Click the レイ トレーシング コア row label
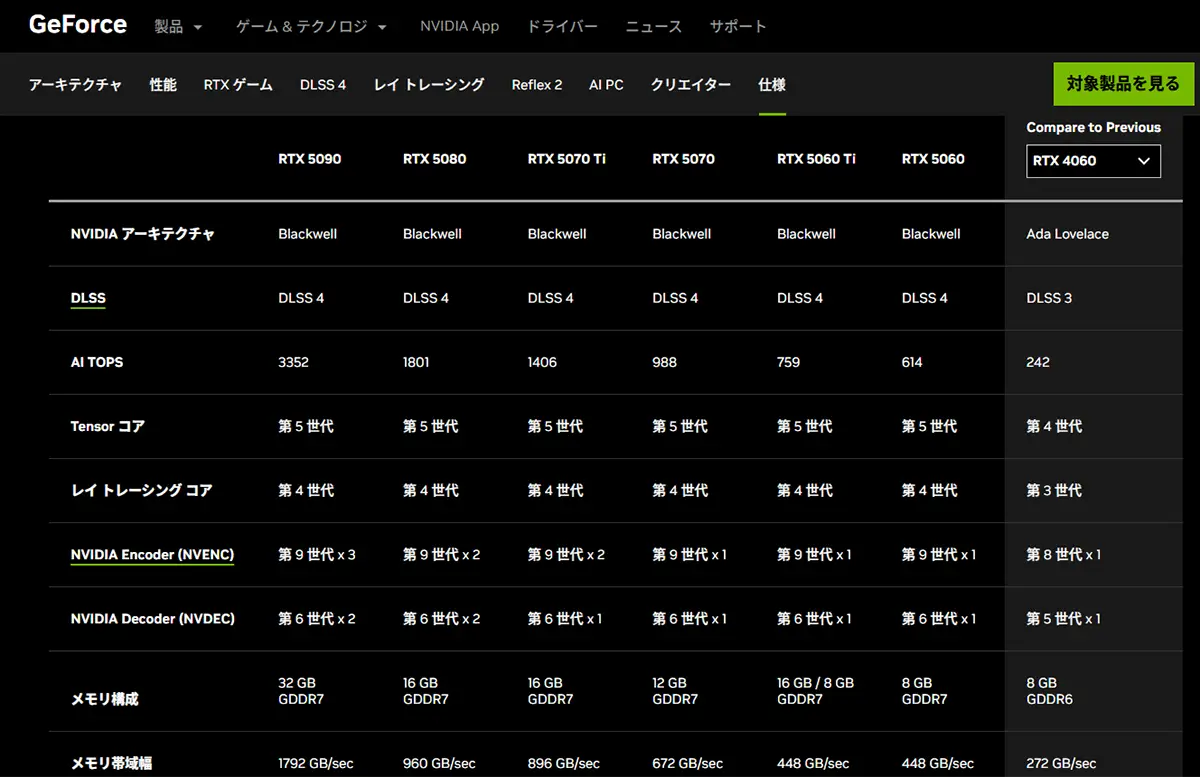The height and width of the screenshot is (777, 1200). click(142, 490)
